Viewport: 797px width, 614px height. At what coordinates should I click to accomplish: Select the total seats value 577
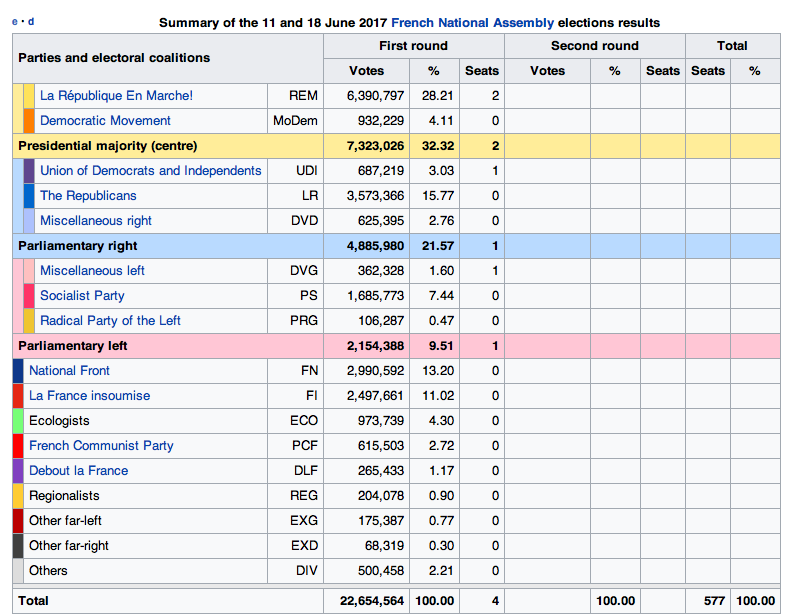click(x=714, y=601)
